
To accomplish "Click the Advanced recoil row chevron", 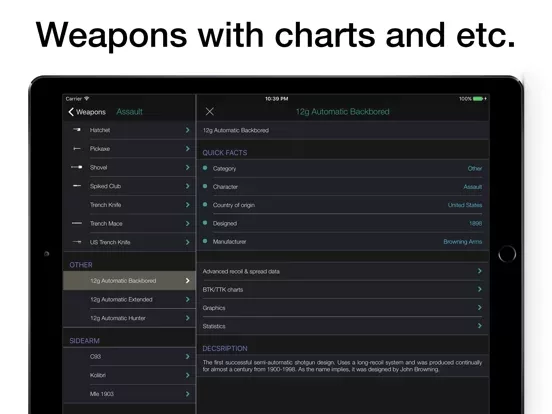I will click(479, 271).
